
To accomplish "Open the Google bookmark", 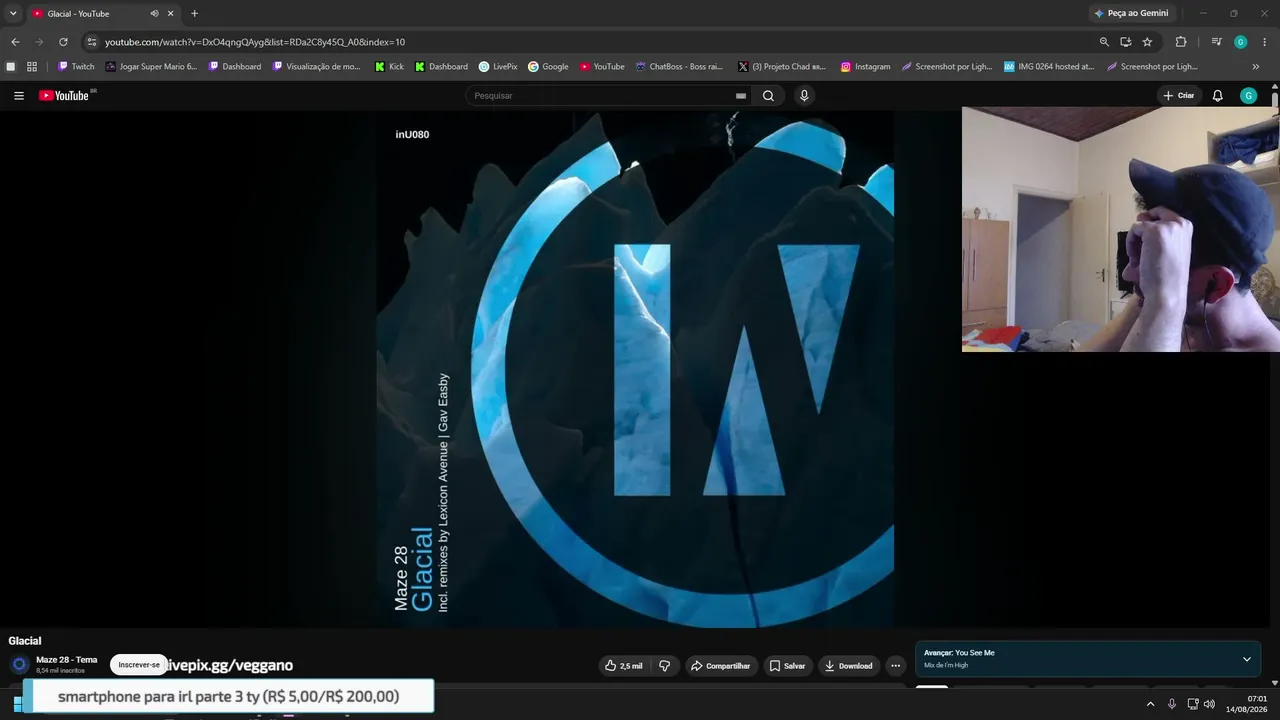I will point(548,67).
